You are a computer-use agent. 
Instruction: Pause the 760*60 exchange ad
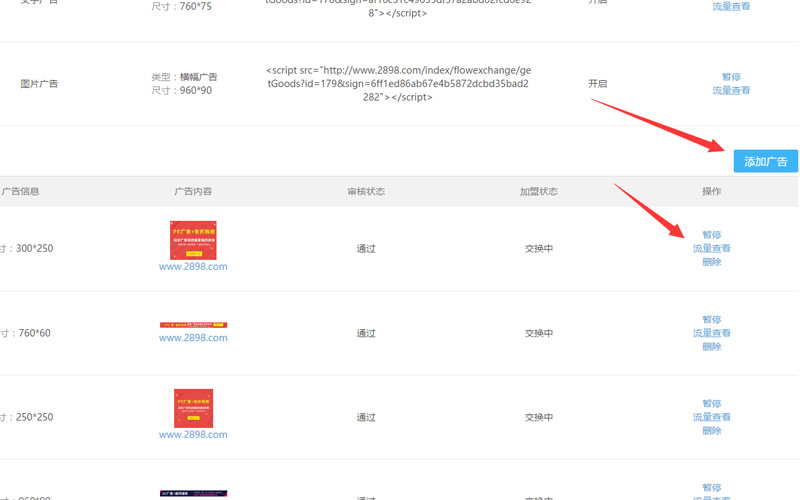click(711, 320)
